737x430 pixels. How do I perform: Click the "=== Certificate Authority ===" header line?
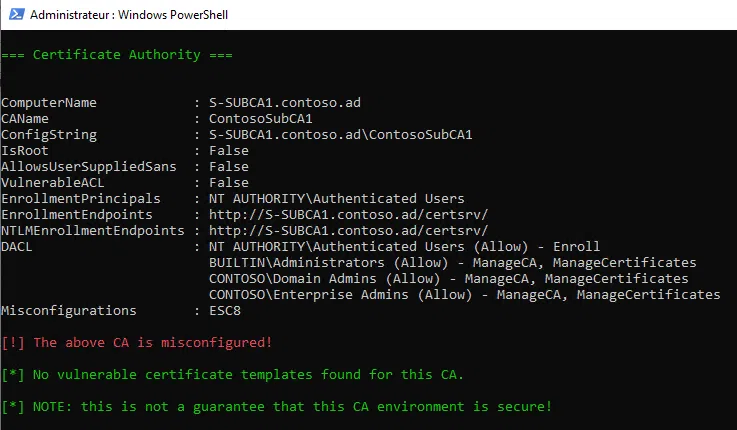[x=117, y=54]
